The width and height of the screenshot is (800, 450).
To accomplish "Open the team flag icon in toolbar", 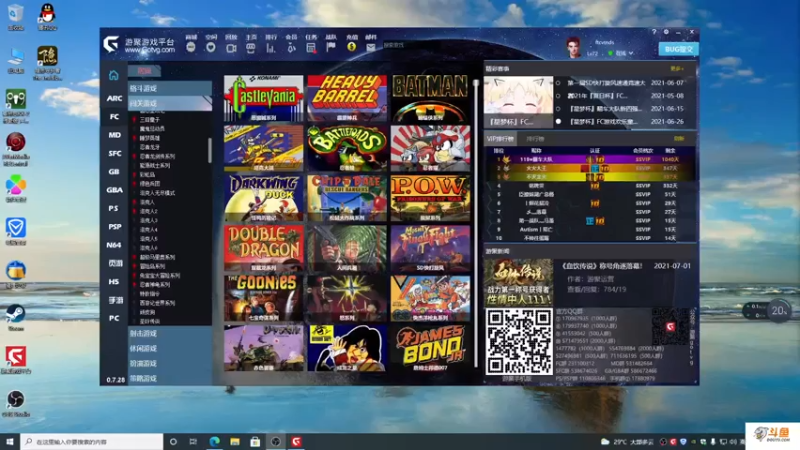I will point(331,47).
